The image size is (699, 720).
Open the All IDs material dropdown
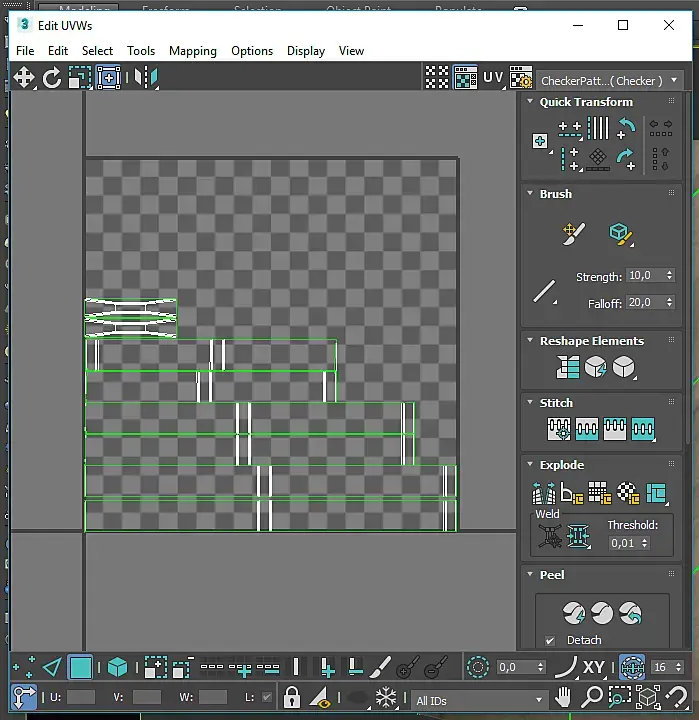click(479, 700)
